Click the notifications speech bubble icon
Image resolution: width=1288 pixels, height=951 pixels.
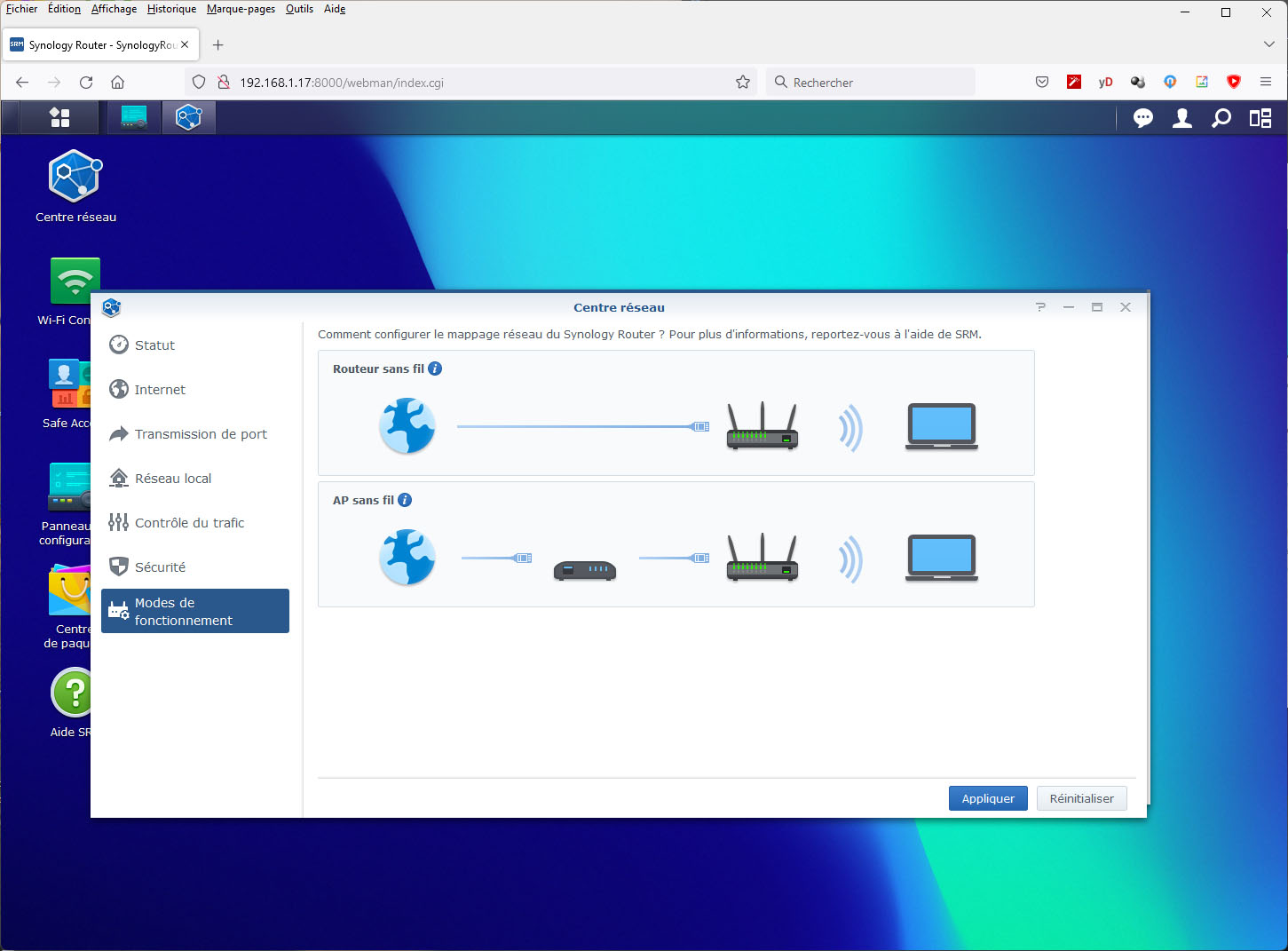1142,118
